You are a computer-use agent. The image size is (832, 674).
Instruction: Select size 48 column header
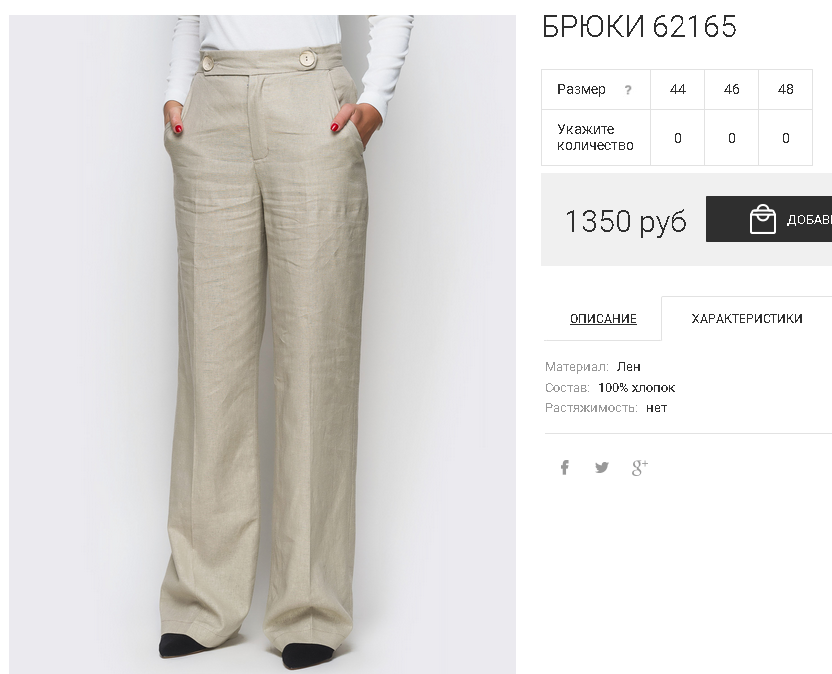click(x=786, y=89)
